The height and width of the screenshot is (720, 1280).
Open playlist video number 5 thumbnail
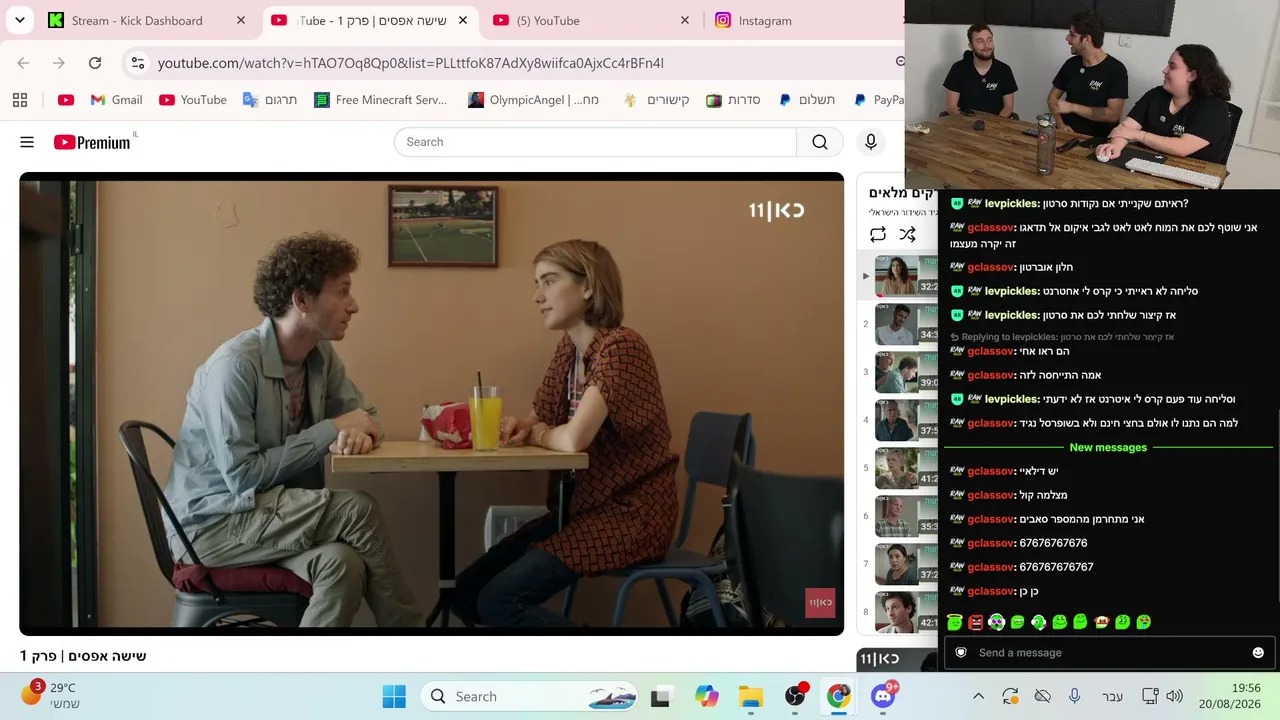(907, 468)
